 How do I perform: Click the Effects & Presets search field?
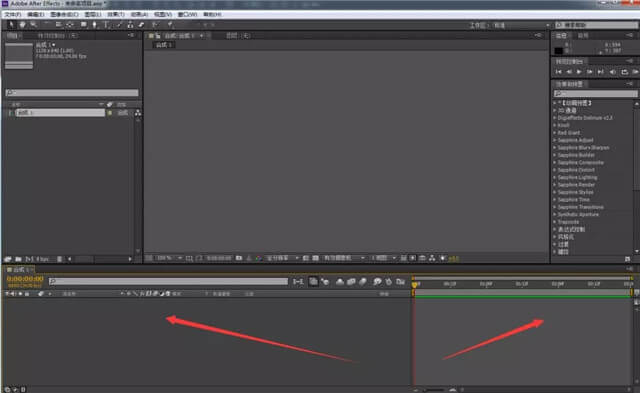pyautogui.click(x=595, y=93)
